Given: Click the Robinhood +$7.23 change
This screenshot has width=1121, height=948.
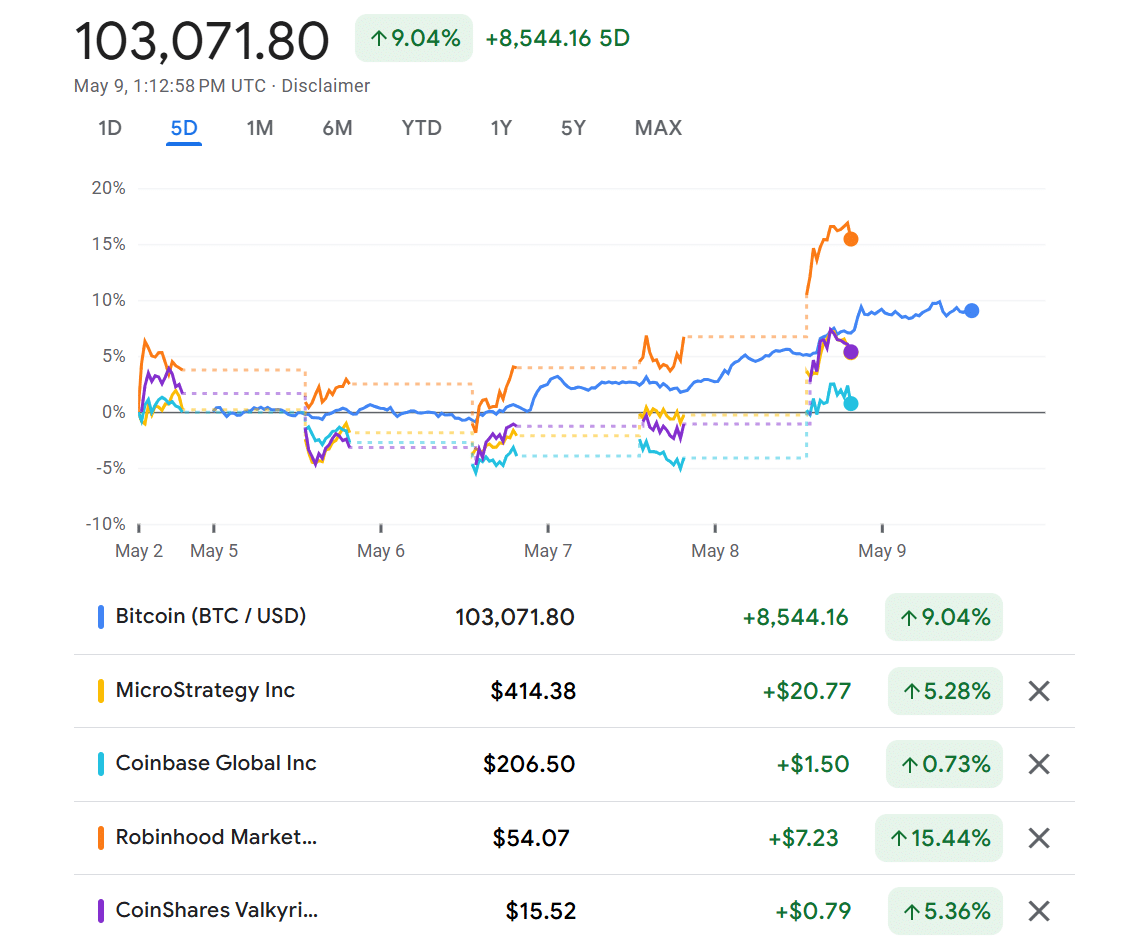Looking at the screenshot, I should point(803,838).
